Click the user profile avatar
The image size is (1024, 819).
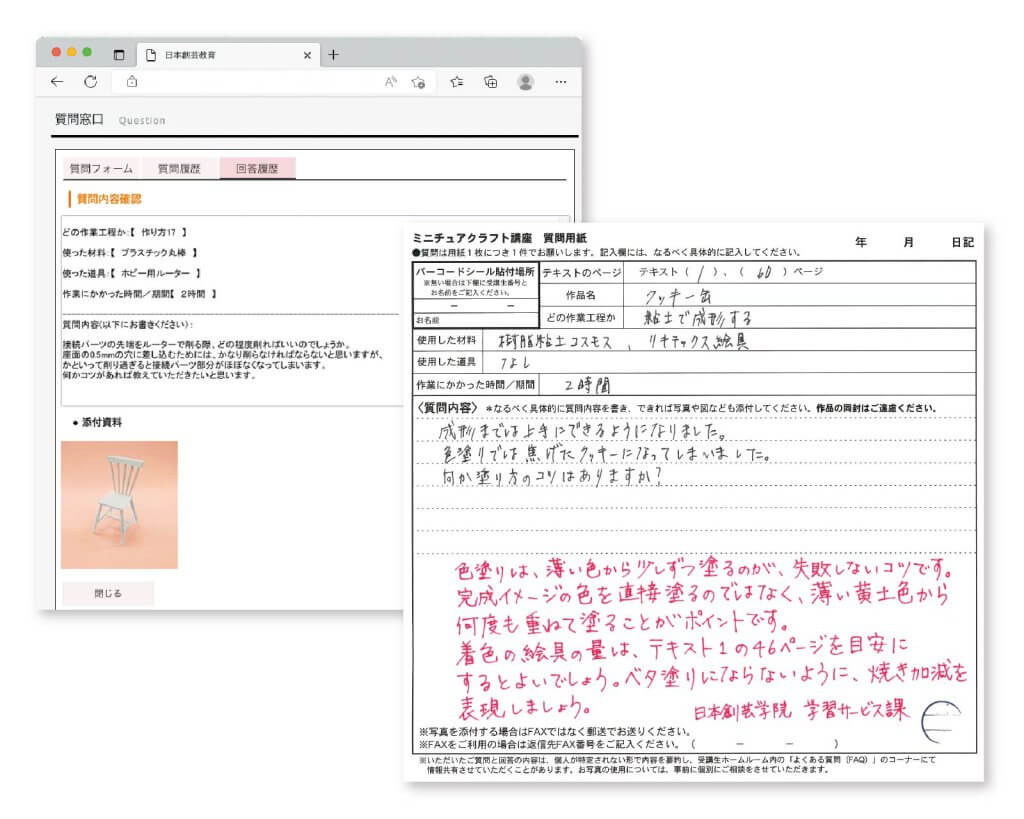(x=525, y=82)
